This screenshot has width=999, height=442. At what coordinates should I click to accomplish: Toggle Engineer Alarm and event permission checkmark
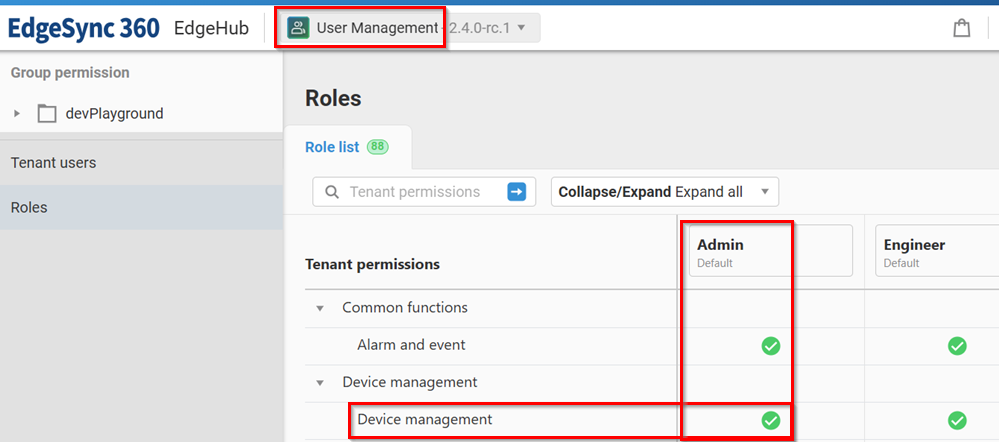click(957, 346)
